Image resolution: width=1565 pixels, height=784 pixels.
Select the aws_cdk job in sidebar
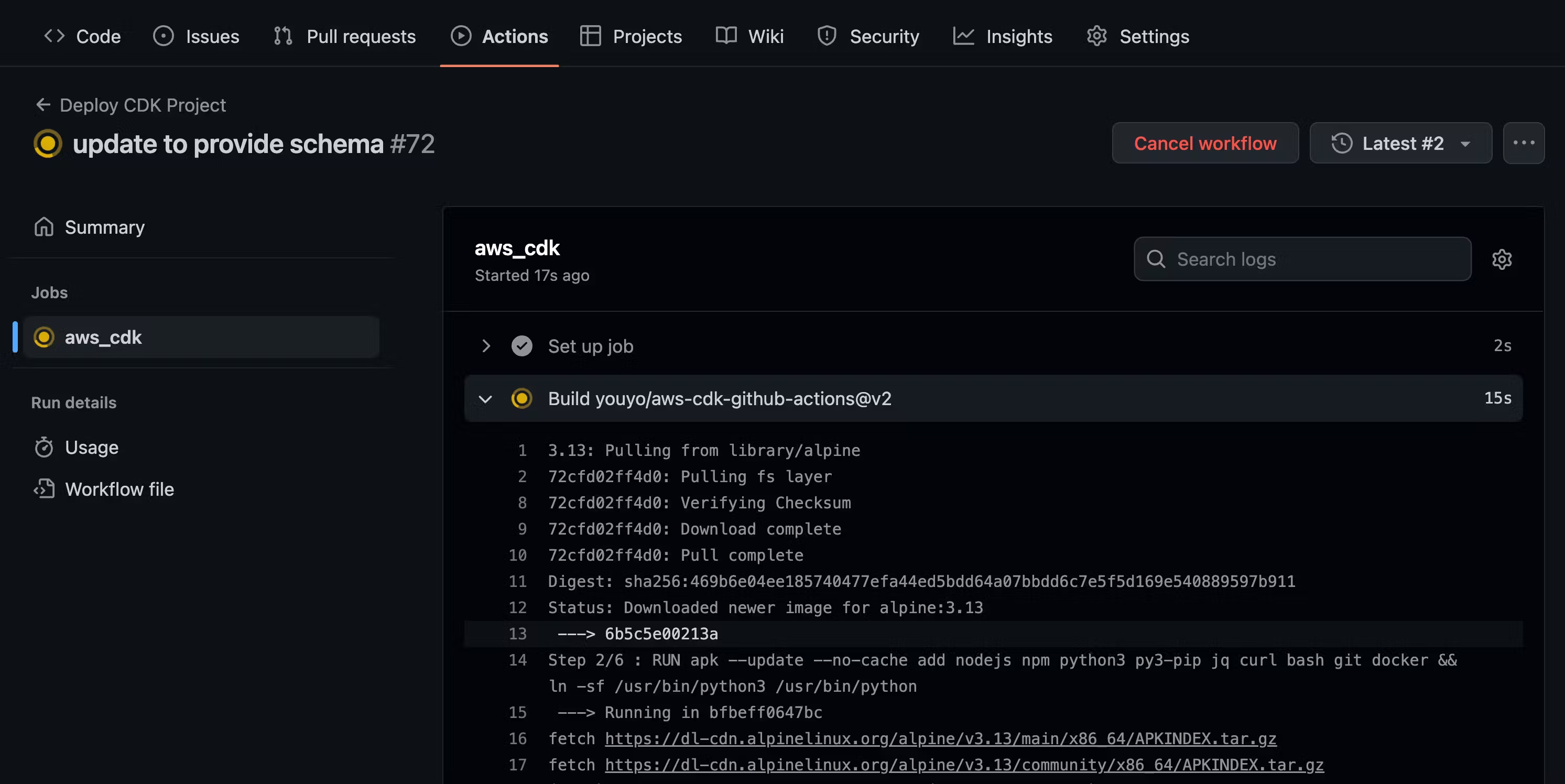pyautogui.click(x=202, y=337)
